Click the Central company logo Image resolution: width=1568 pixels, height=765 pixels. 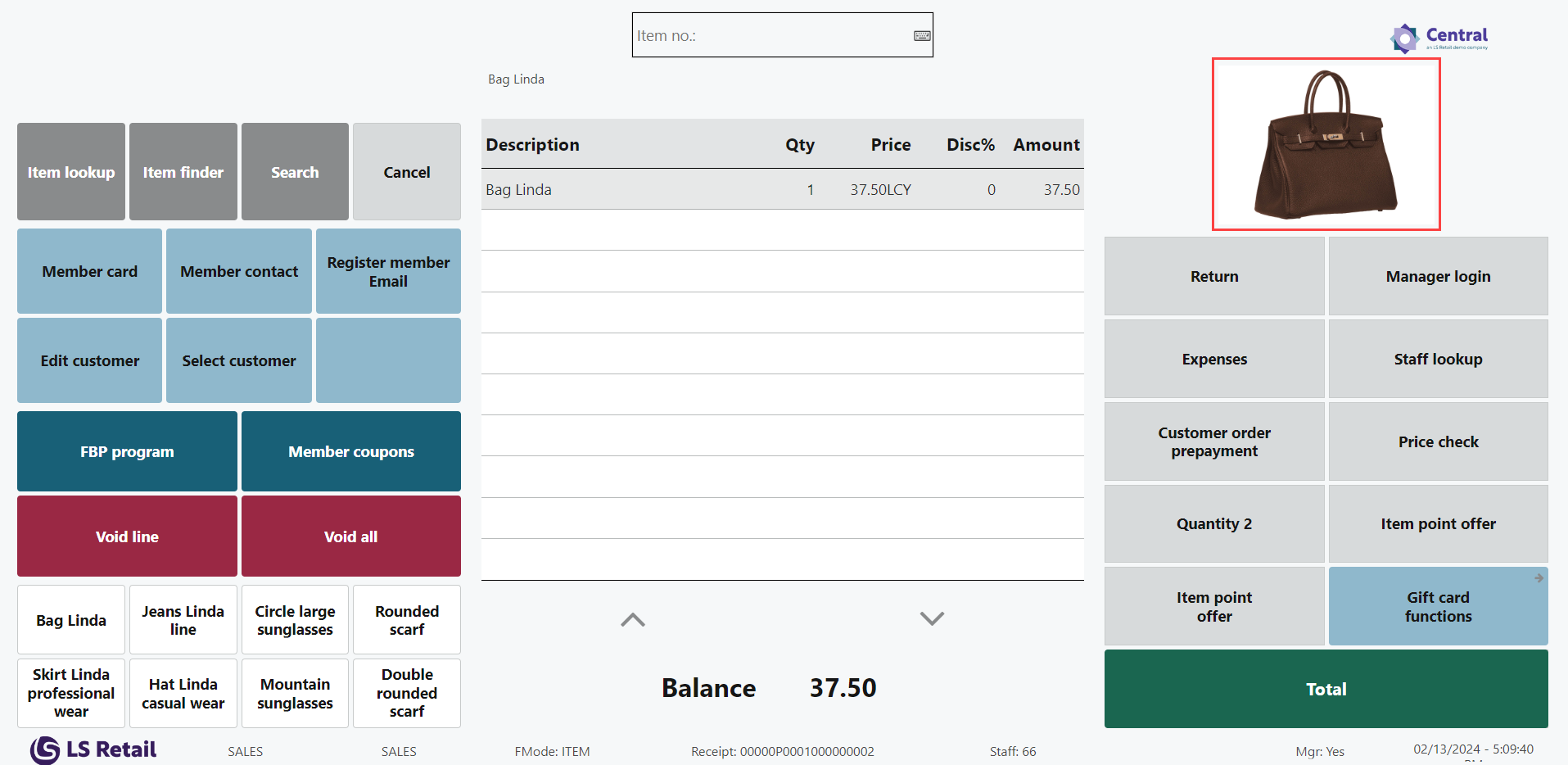pos(1439,38)
